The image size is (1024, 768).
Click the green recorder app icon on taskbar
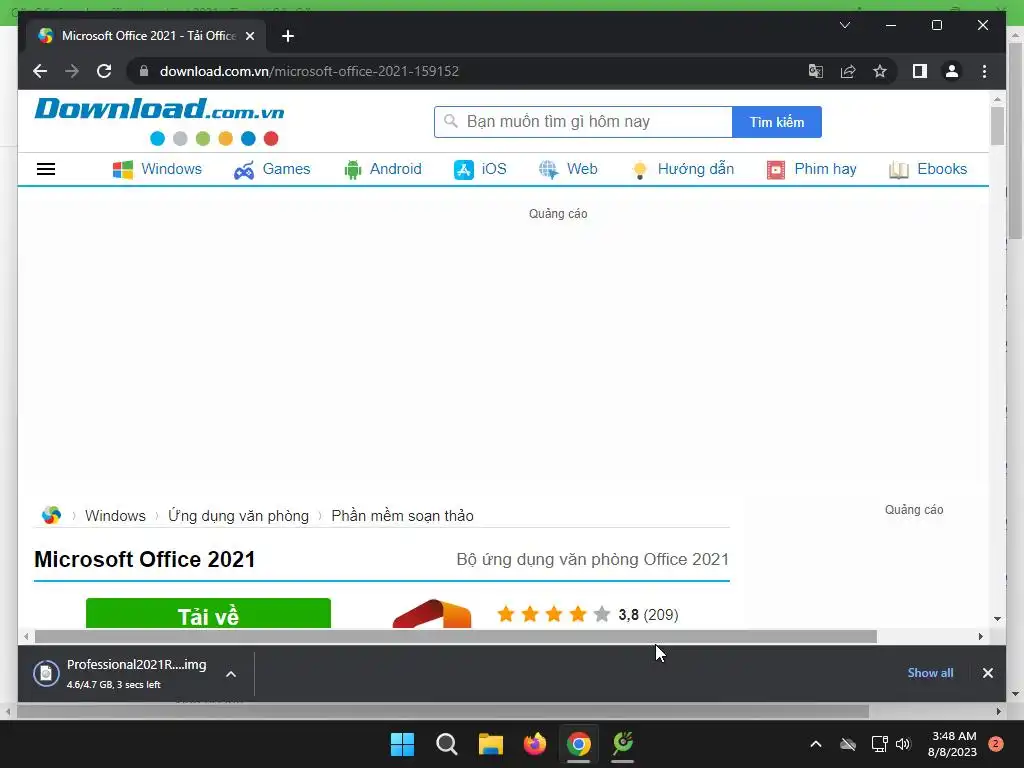click(x=623, y=744)
